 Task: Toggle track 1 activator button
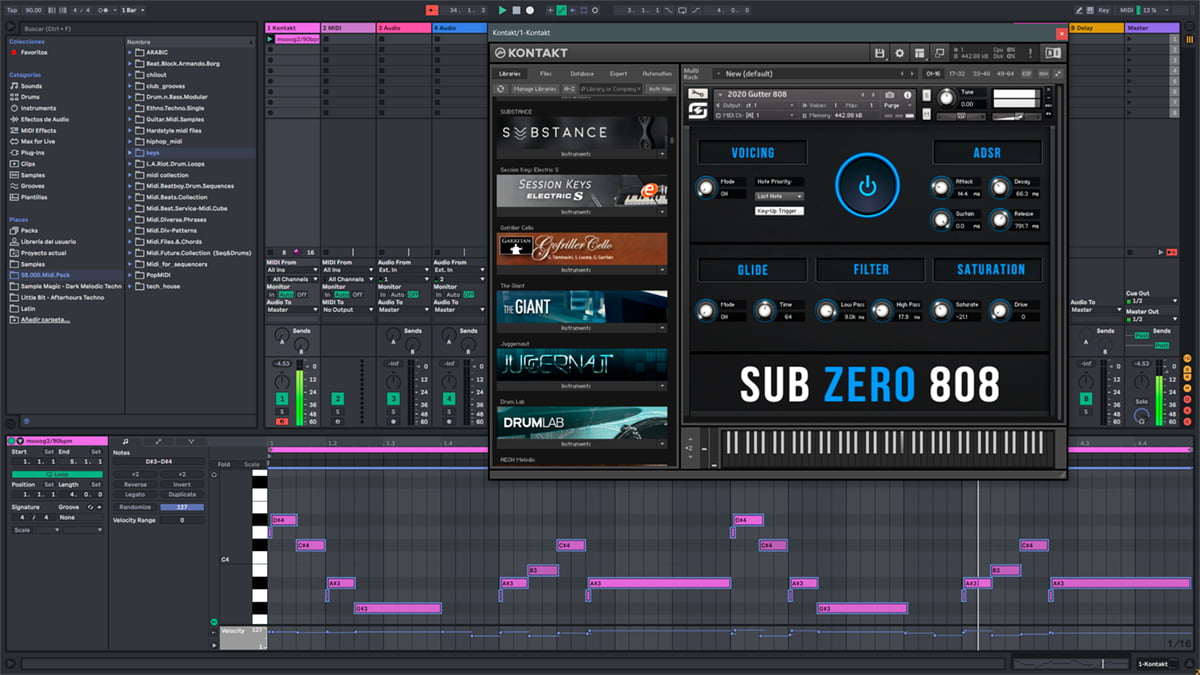click(282, 399)
